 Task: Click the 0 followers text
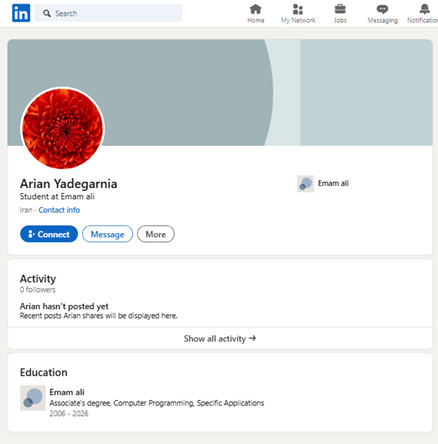37,290
